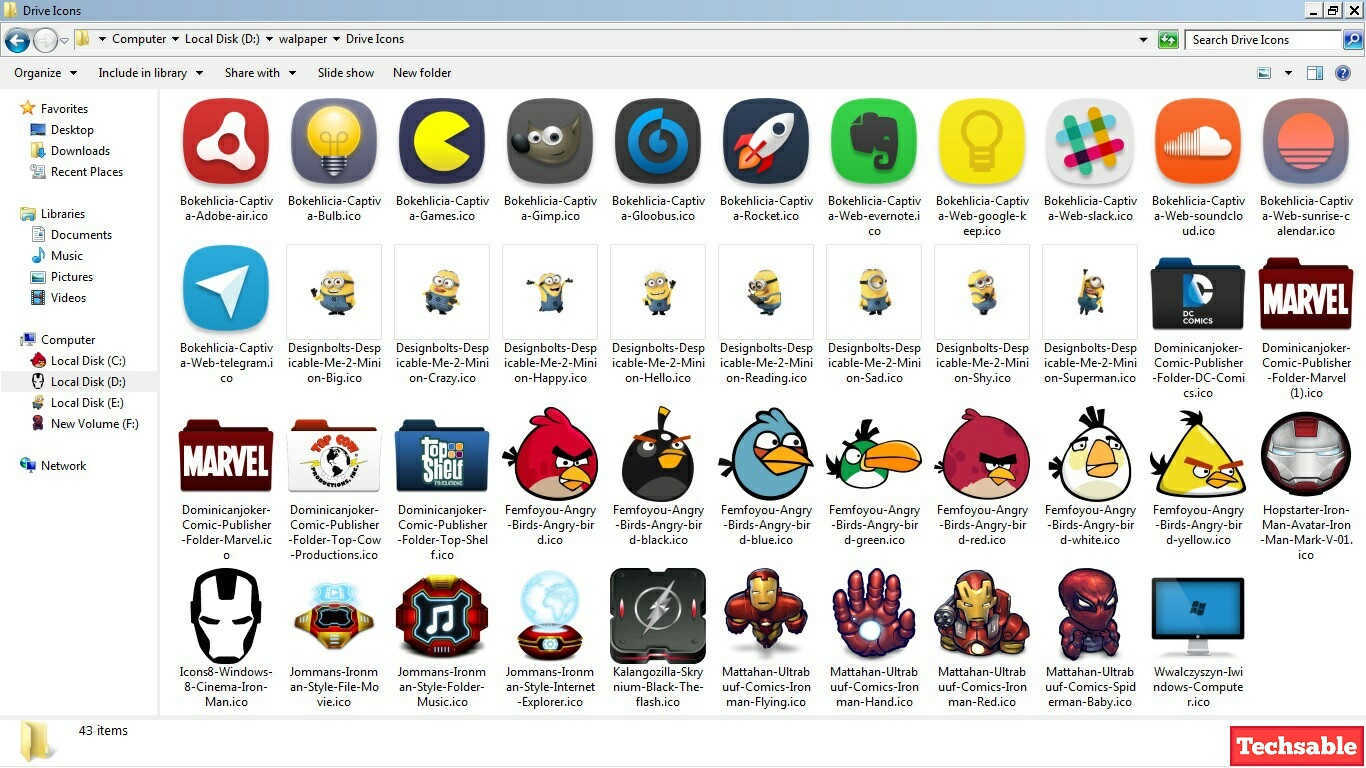Click the walpaper breadcrumb segment
This screenshot has height=768, width=1366.
click(x=303, y=40)
